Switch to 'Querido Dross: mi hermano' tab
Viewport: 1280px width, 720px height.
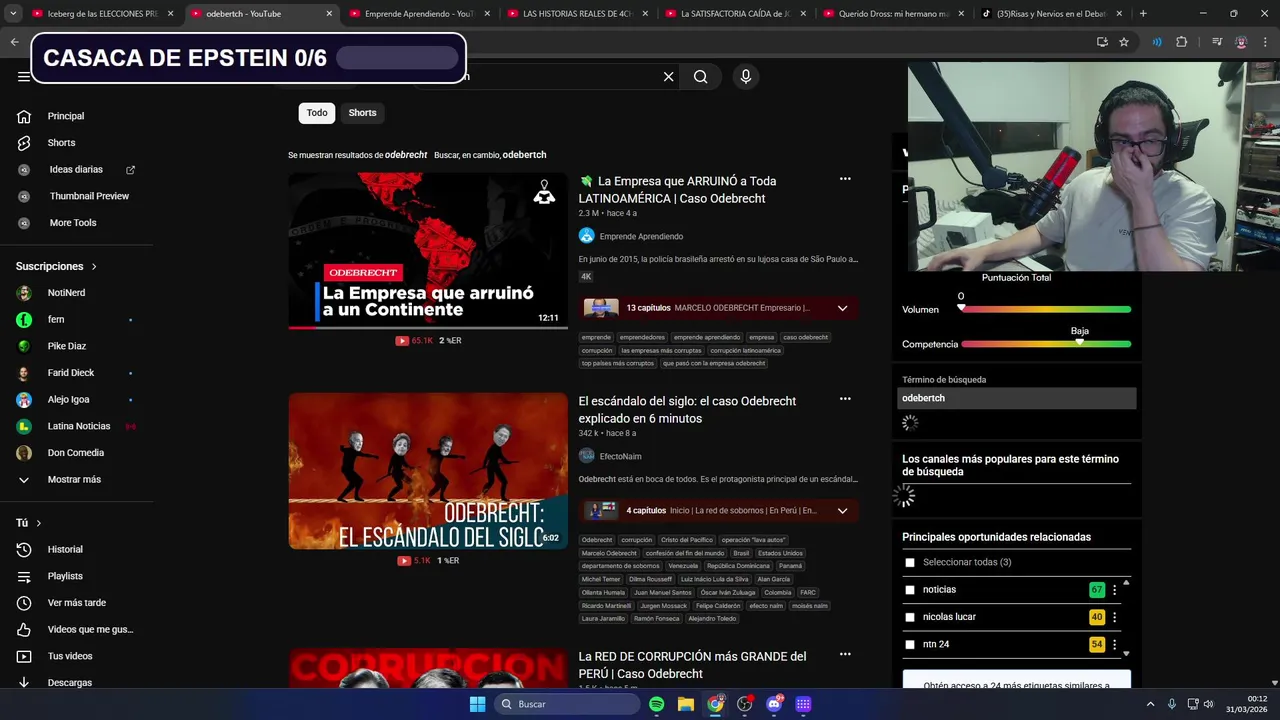(x=893, y=14)
